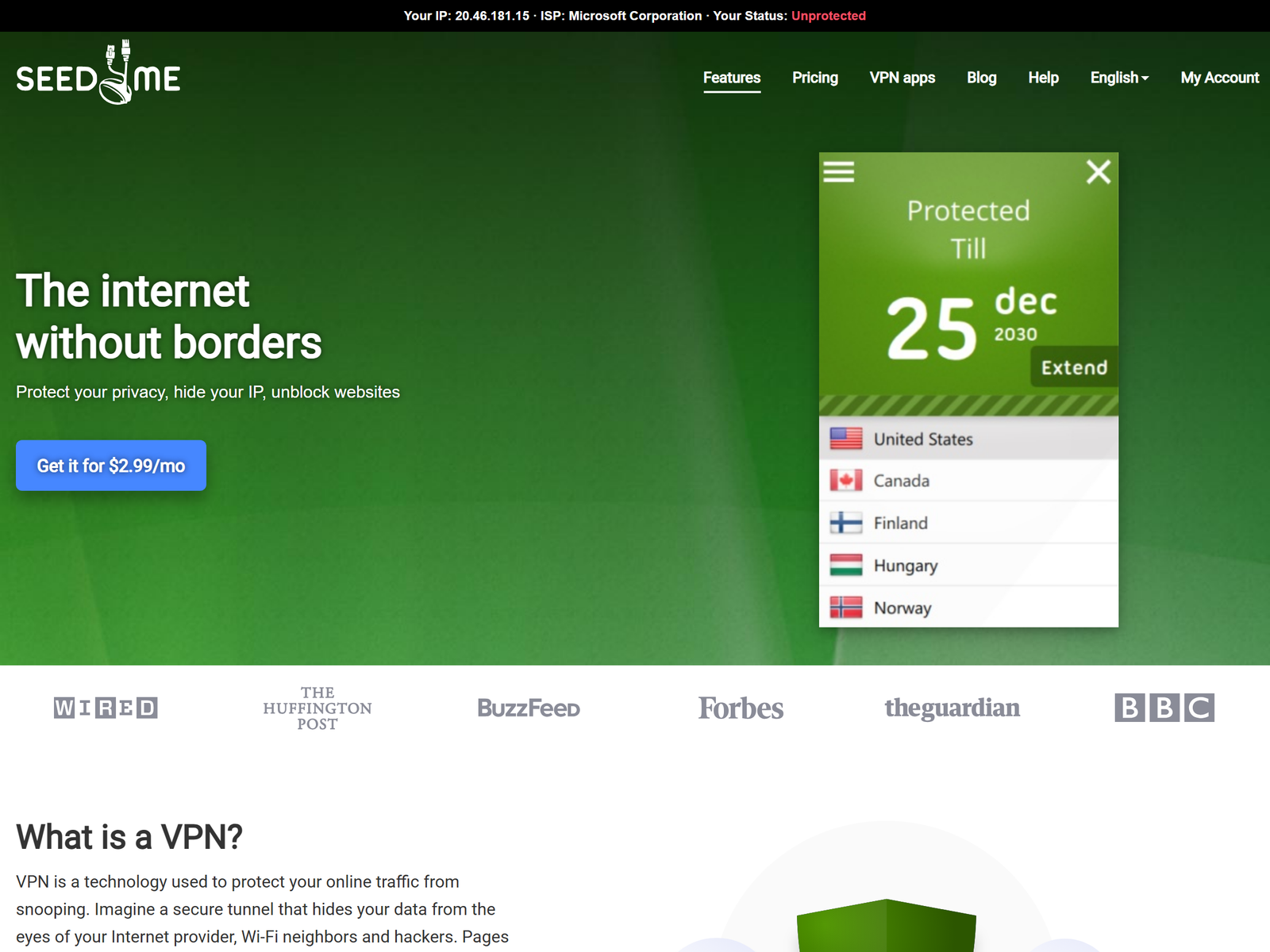Open the Features menu item
The height and width of the screenshot is (952, 1270).
coord(732,78)
